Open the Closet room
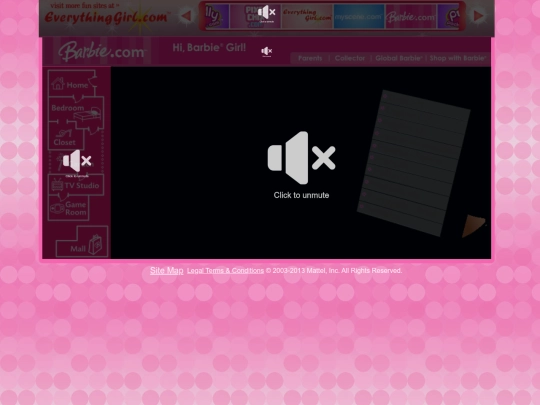This screenshot has width=540, height=405. pos(65,138)
